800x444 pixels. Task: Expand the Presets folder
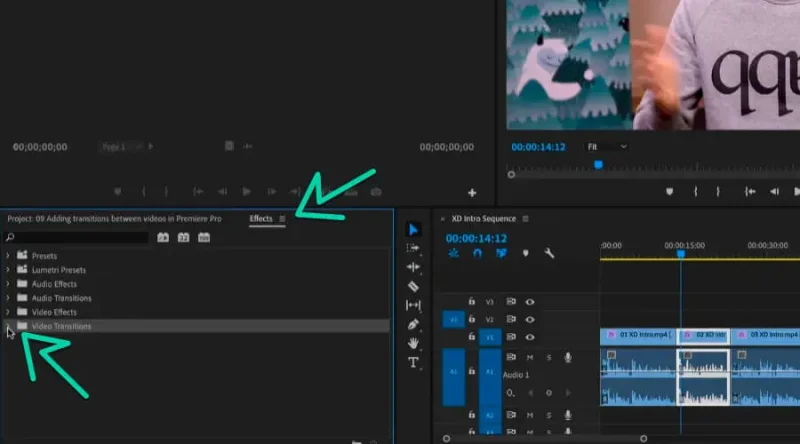(x=8, y=255)
